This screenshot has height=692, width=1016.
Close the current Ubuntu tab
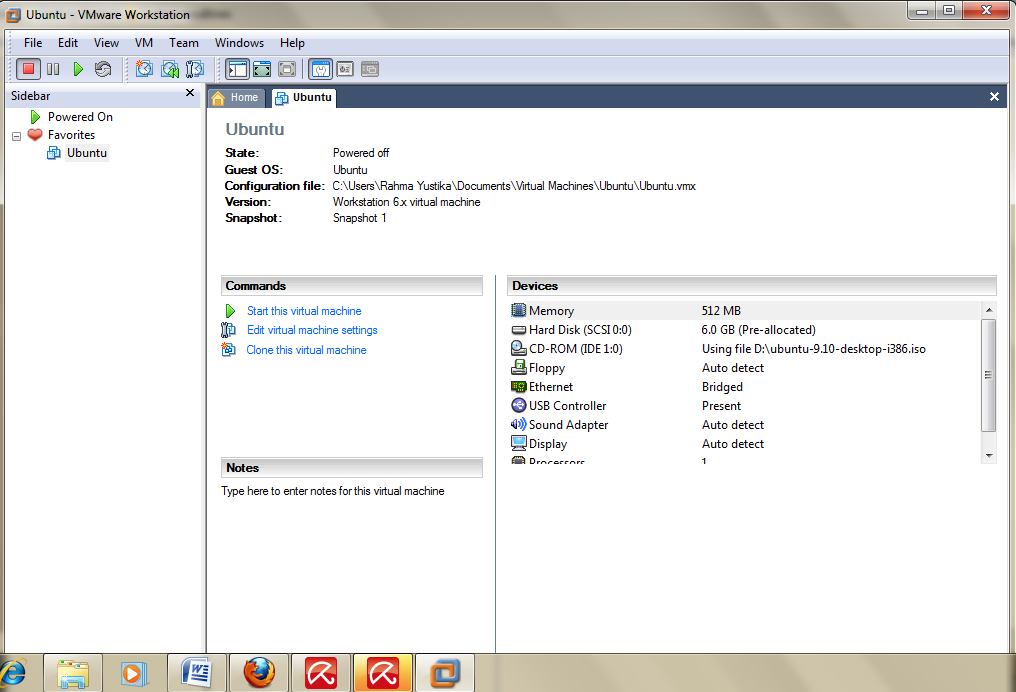(x=994, y=97)
